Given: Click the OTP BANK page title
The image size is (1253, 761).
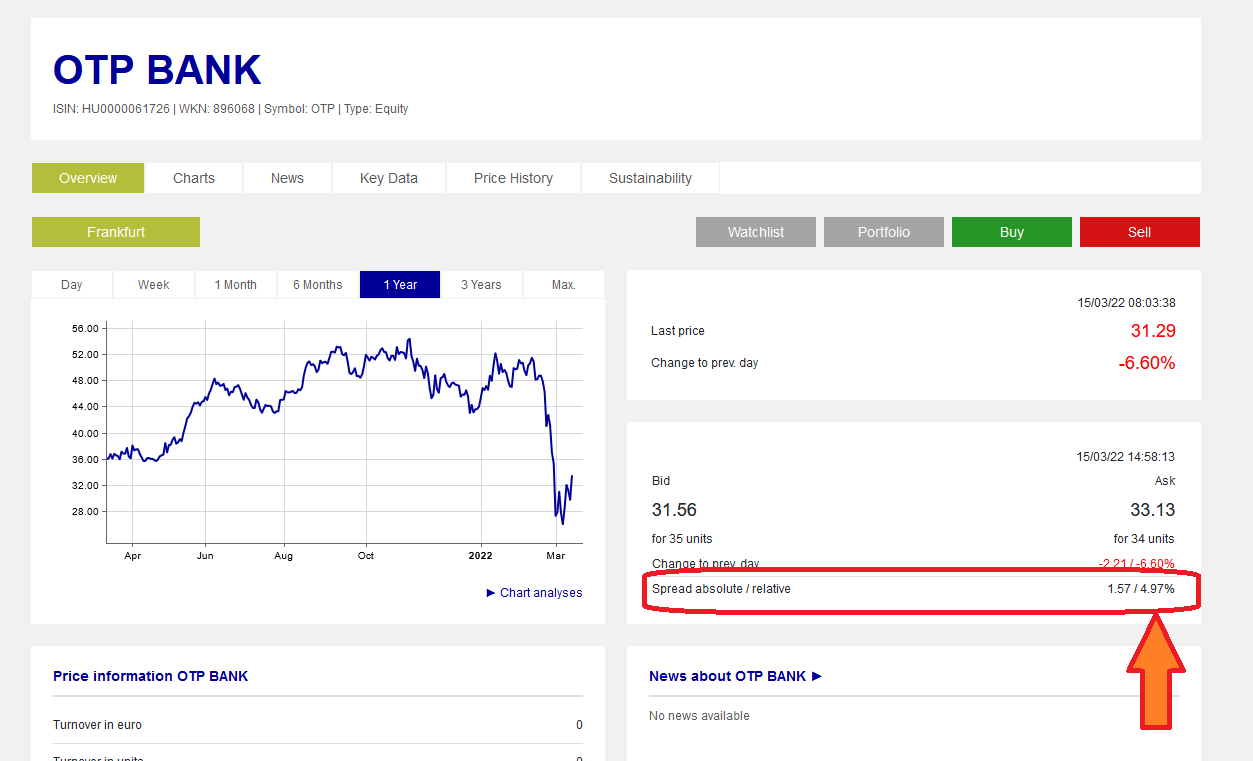Looking at the screenshot, I should click(x=157, y=70).
